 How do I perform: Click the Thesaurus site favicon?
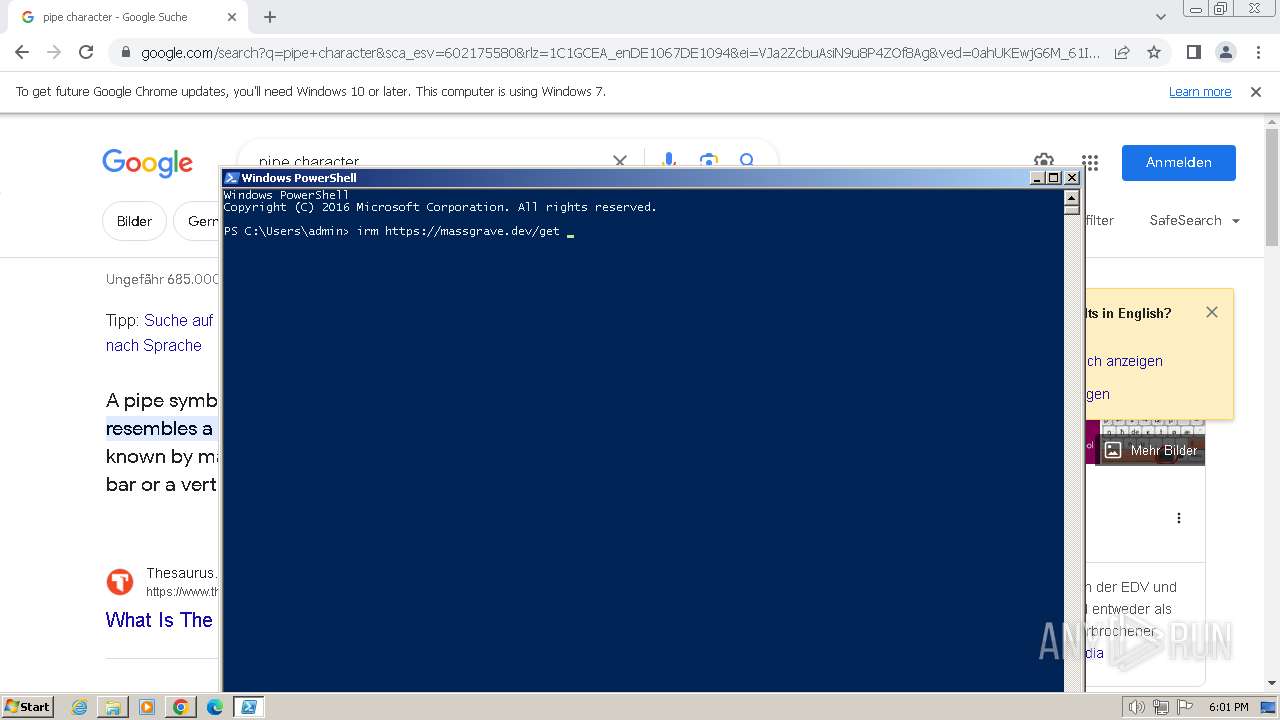coord(120,582)
